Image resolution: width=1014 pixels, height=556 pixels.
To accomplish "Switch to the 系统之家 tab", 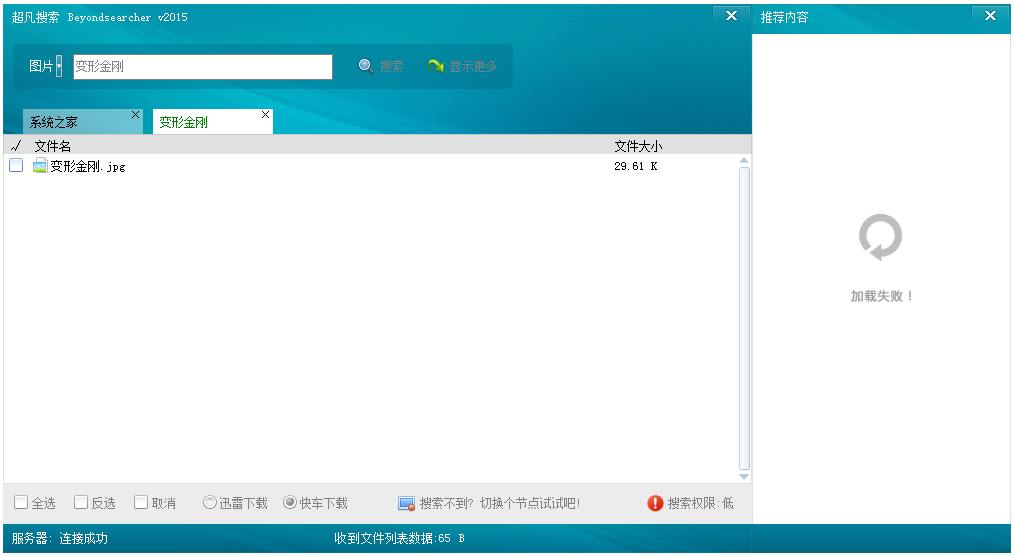I will coord(83,122).
